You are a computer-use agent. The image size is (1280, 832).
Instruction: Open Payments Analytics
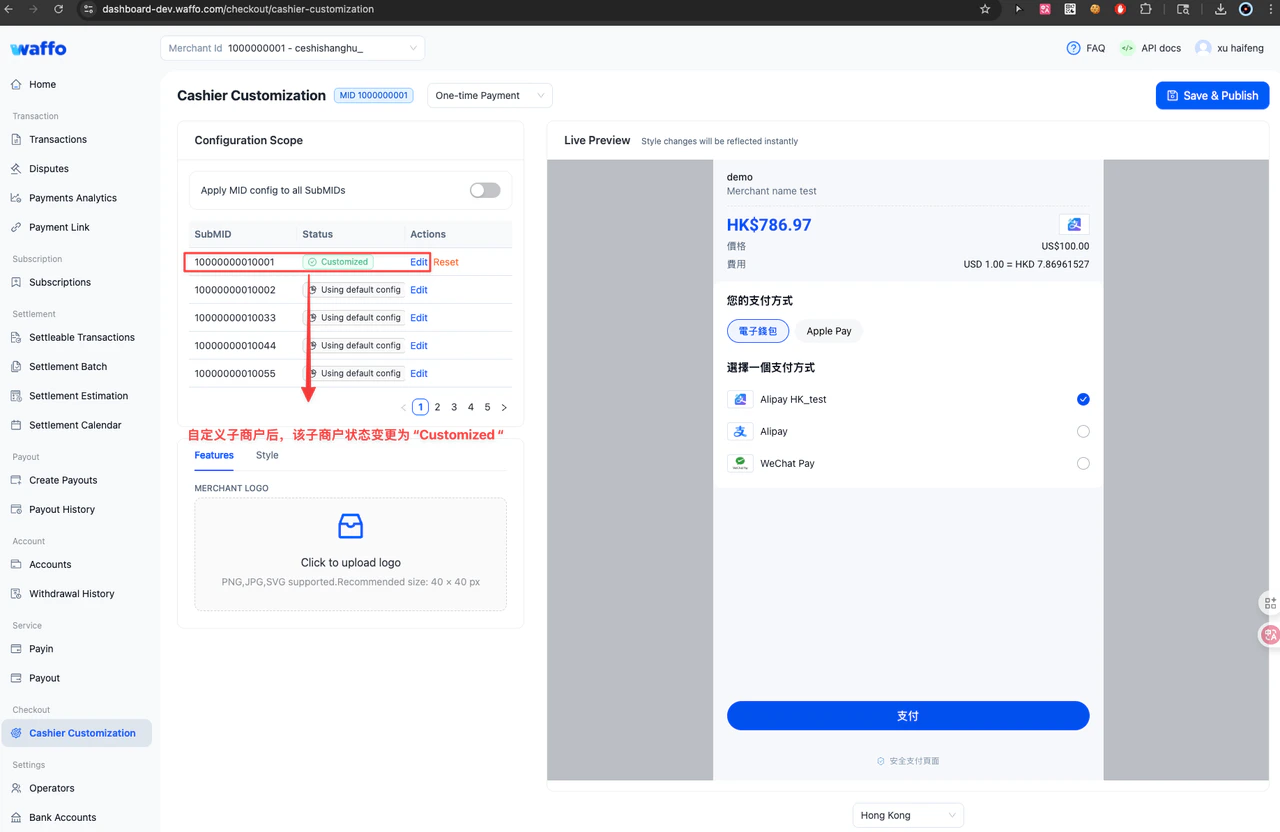tap(73, 198)
